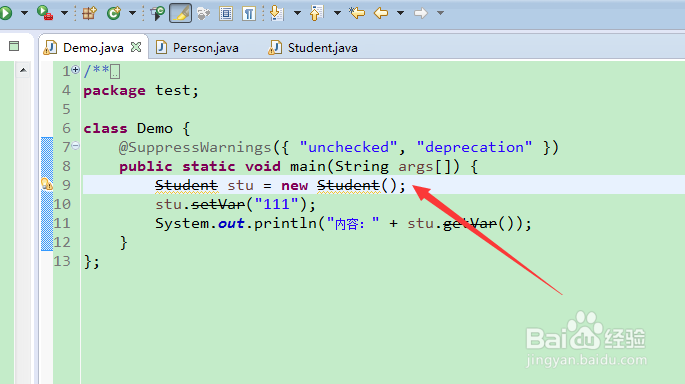Click the text 'package test;'
This screenshot has width=685, height=384.
[x=141, y=90]
